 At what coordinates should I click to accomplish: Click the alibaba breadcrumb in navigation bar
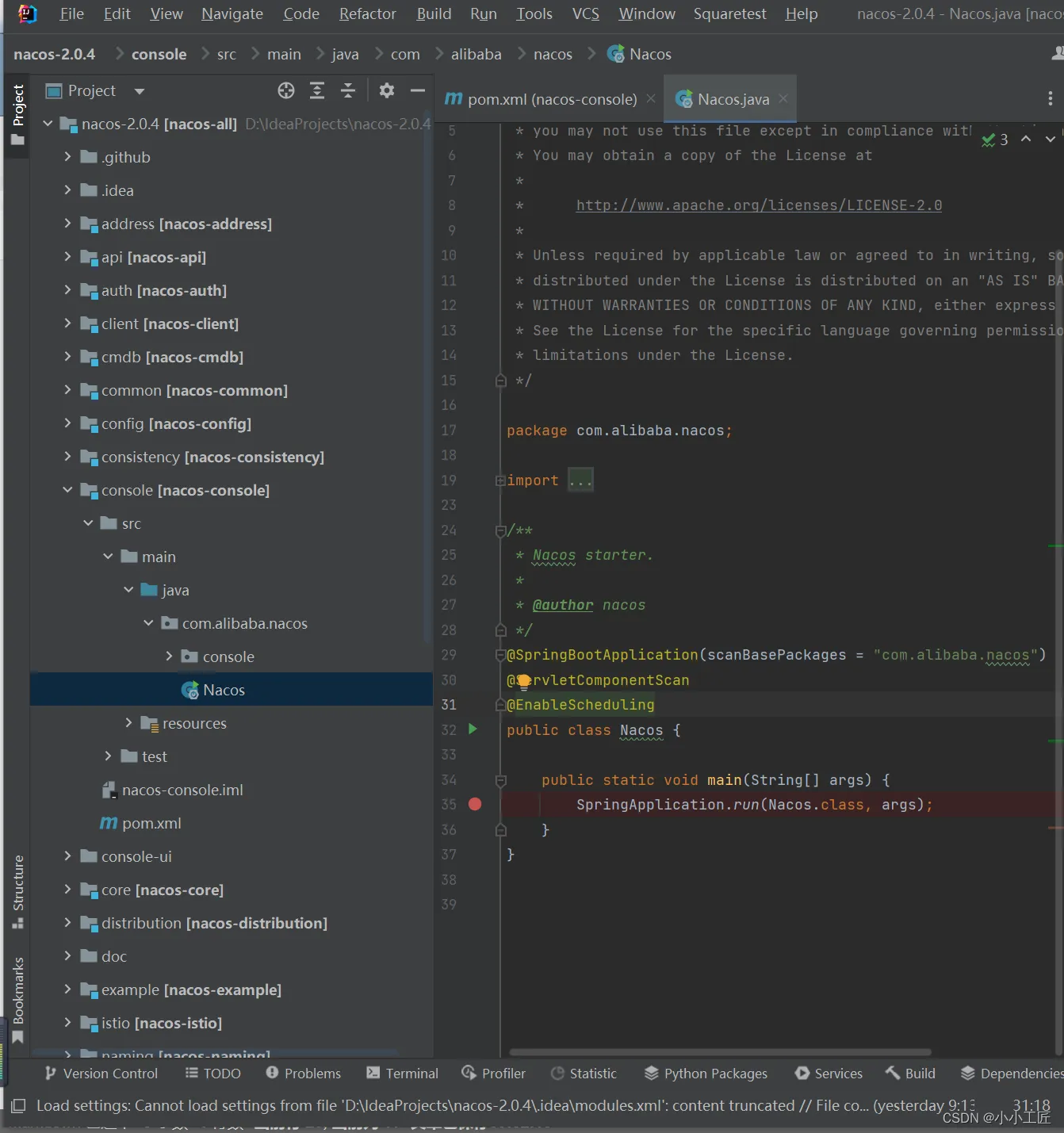(476, 54)
